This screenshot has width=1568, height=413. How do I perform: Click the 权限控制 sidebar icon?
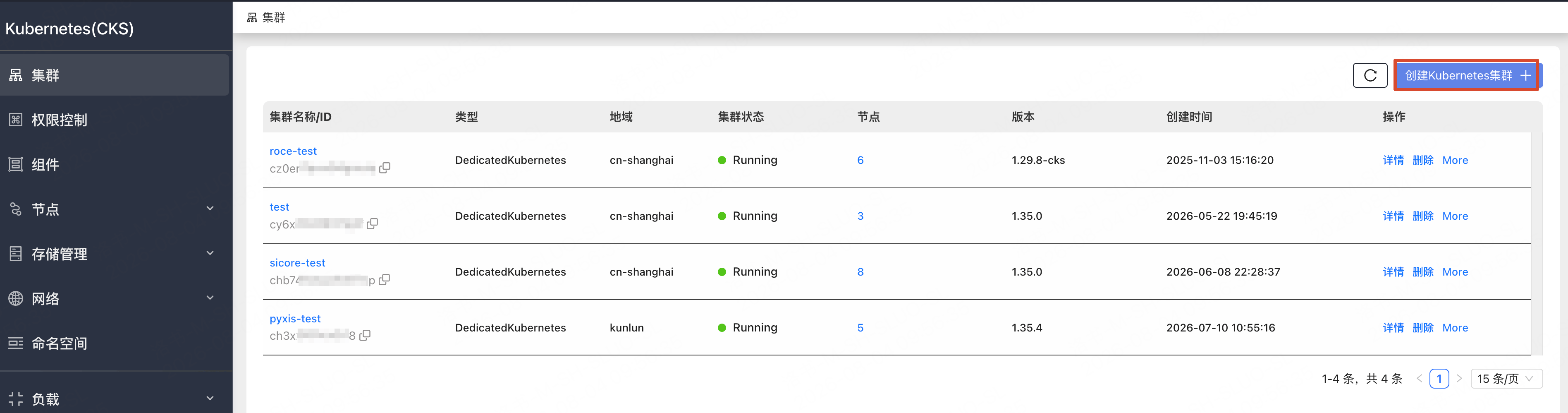click(x=16, y=120)
